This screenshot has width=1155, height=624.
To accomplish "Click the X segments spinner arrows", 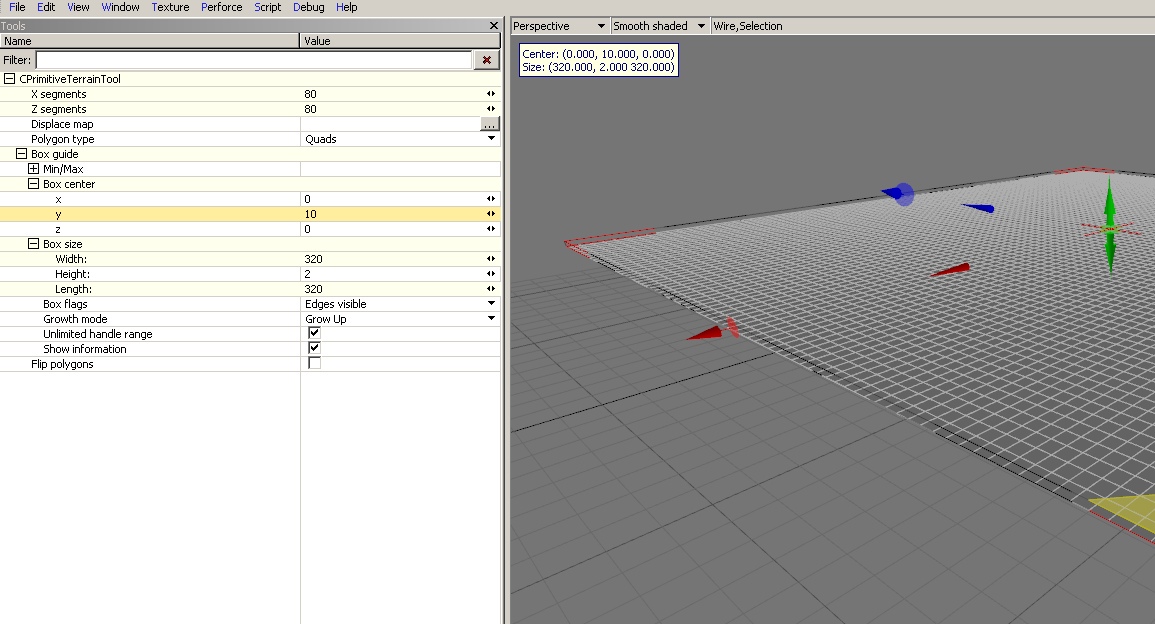I will tap(491, 94).
